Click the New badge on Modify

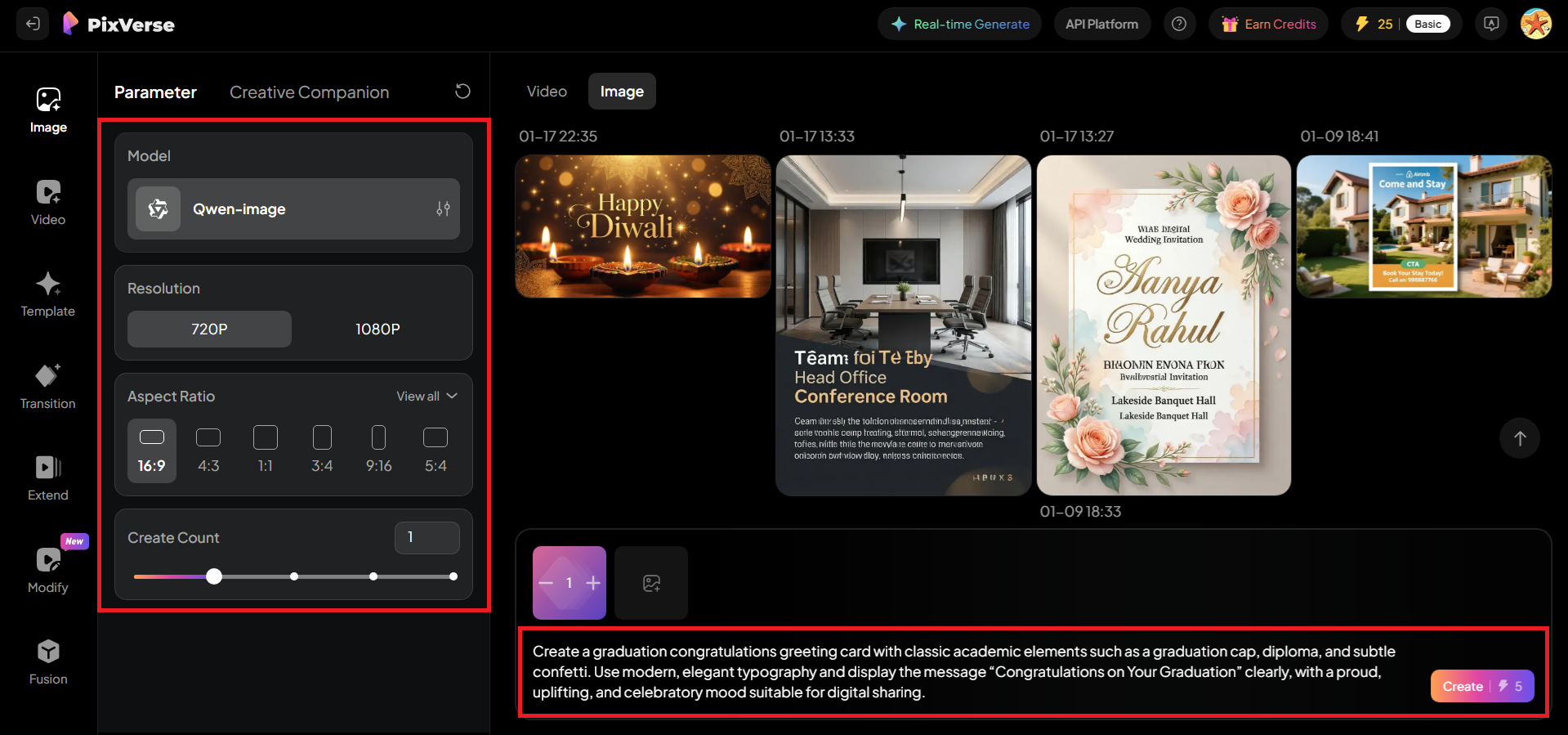click(x=74, y=541)
